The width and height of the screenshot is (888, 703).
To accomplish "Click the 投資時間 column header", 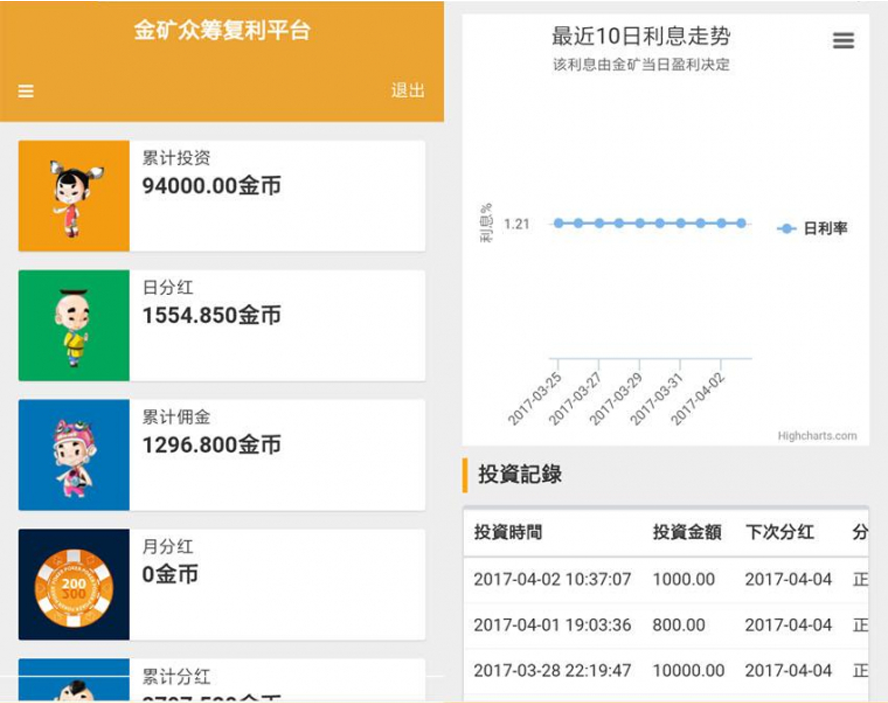I will pyautogui.click(x=508, y=532).
